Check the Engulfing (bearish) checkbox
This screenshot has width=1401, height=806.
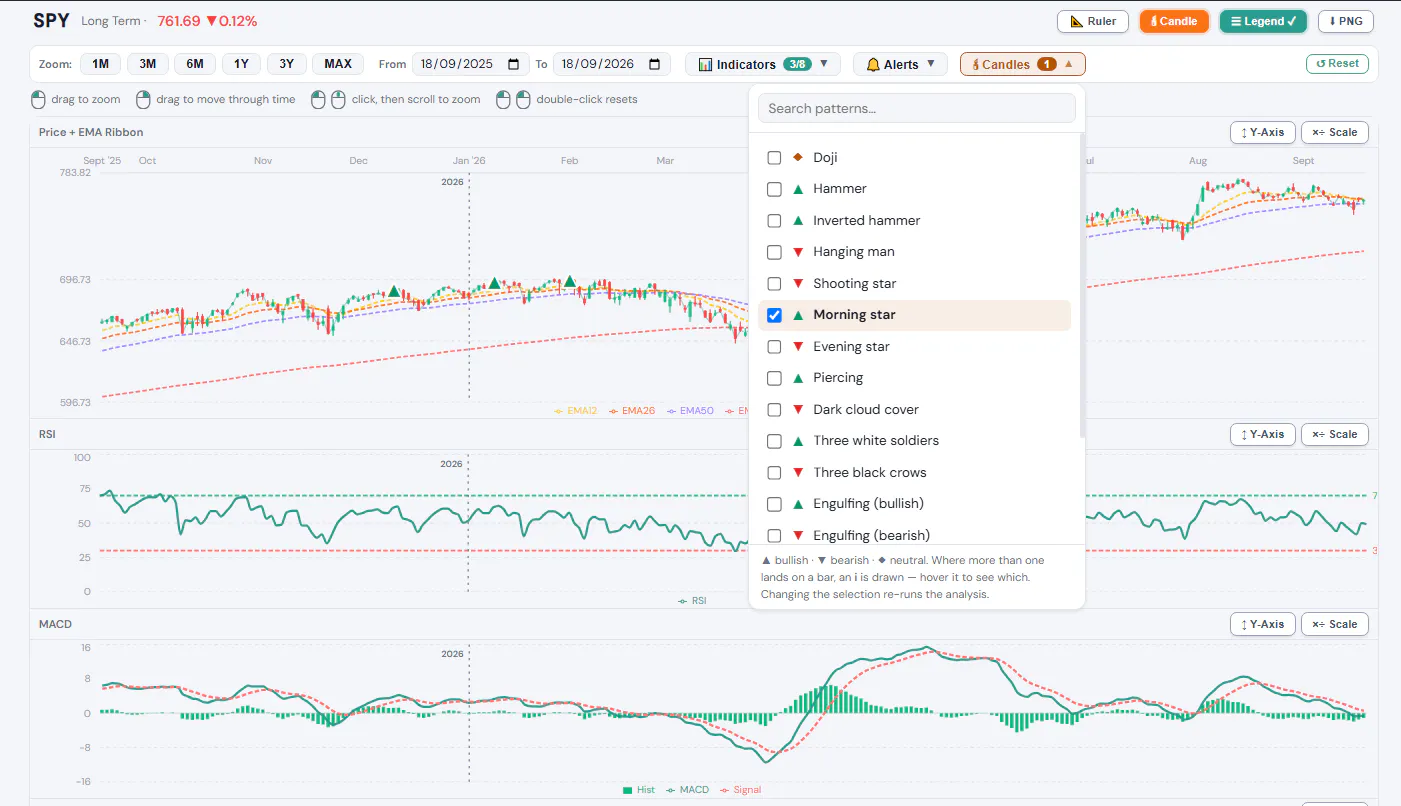774,536
